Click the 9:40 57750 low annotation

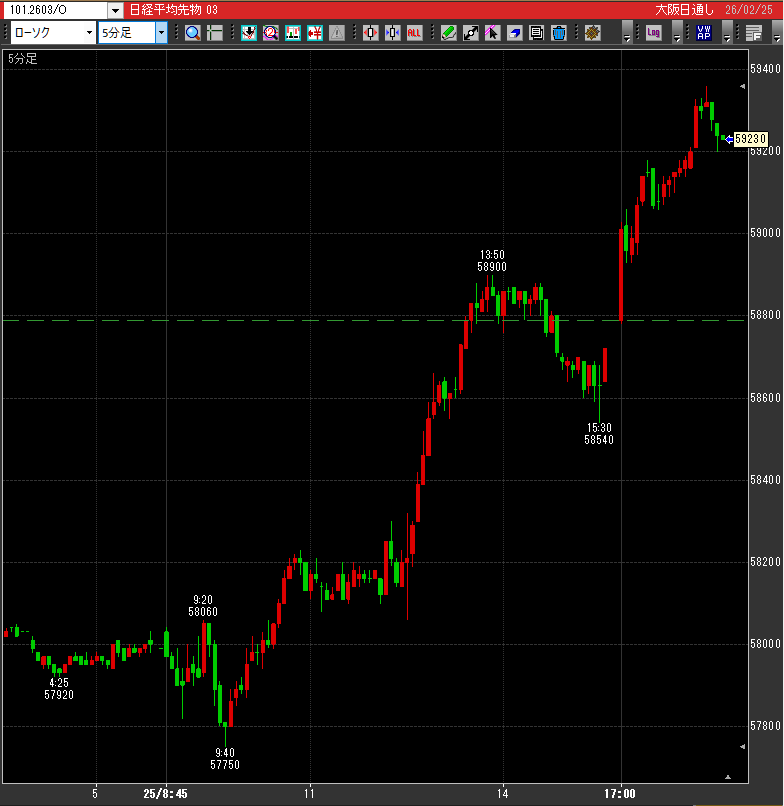pos(225,759)
